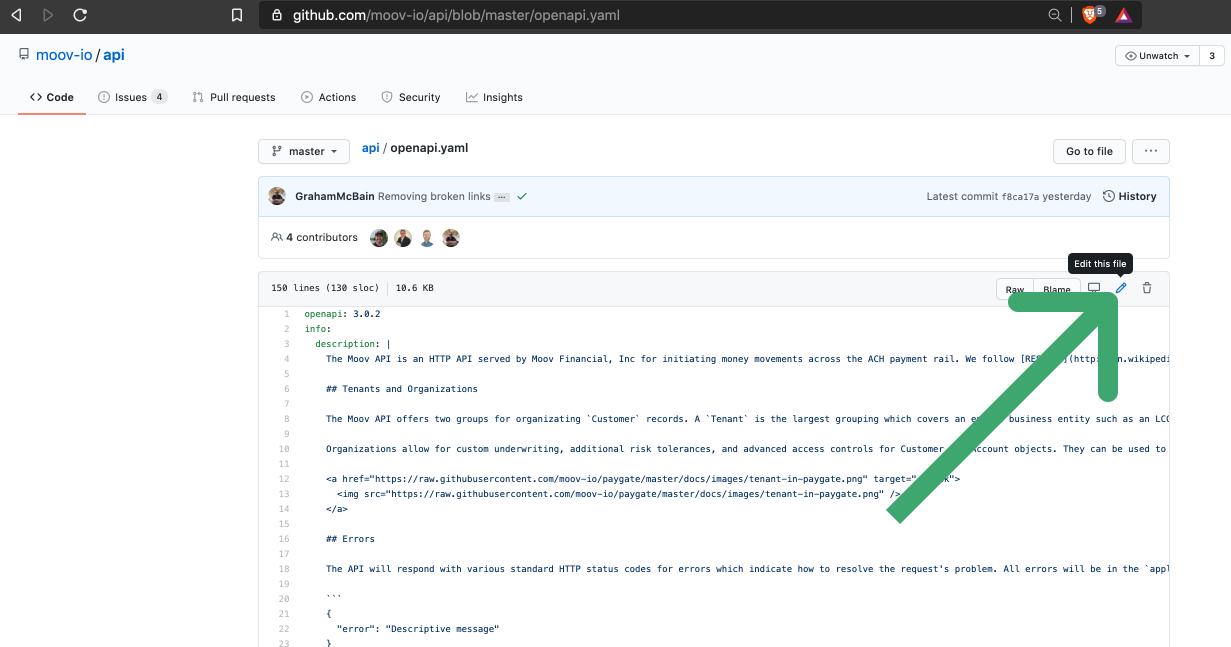Click the first contributor avatar
Image resolution: width=1231 pixels, height=647 pixels.
(x=379, y=238)
